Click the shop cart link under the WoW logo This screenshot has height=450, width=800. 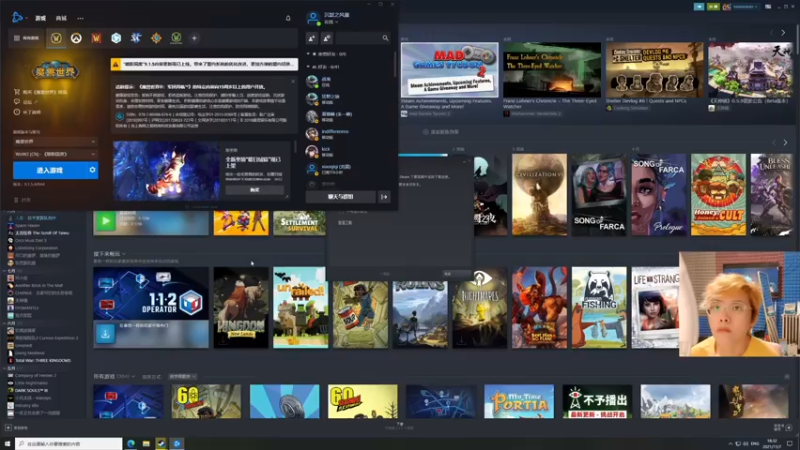(x=41, y=92)
